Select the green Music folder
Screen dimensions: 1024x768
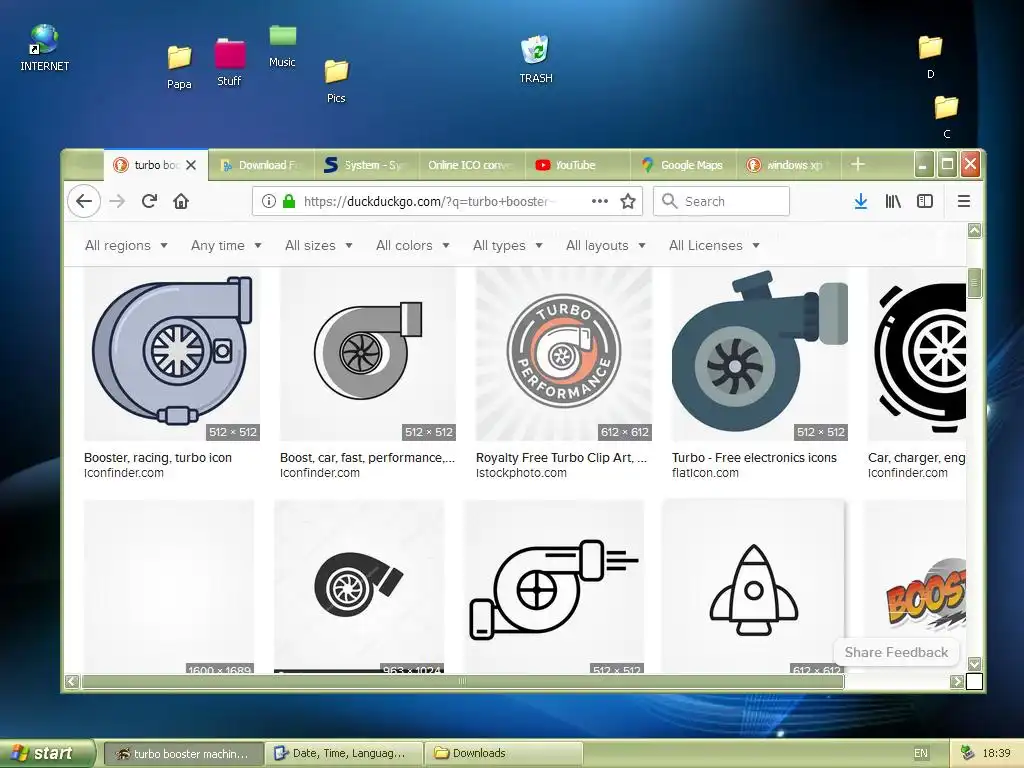tap(282, 46)
